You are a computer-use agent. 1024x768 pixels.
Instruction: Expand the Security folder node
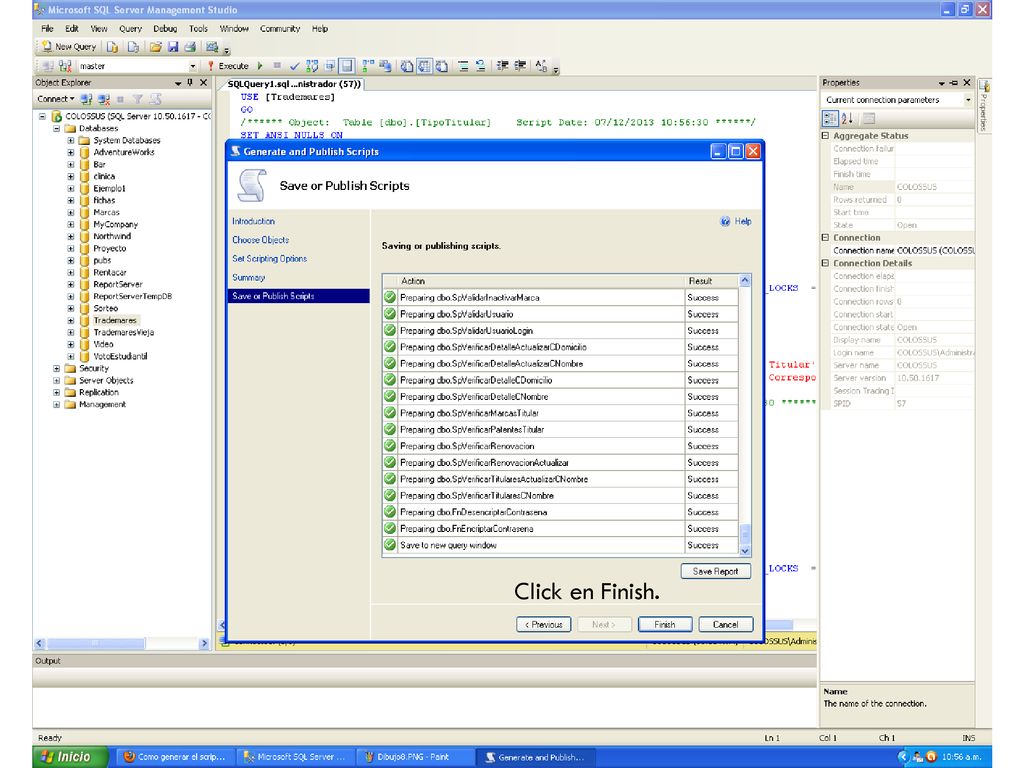56,368
